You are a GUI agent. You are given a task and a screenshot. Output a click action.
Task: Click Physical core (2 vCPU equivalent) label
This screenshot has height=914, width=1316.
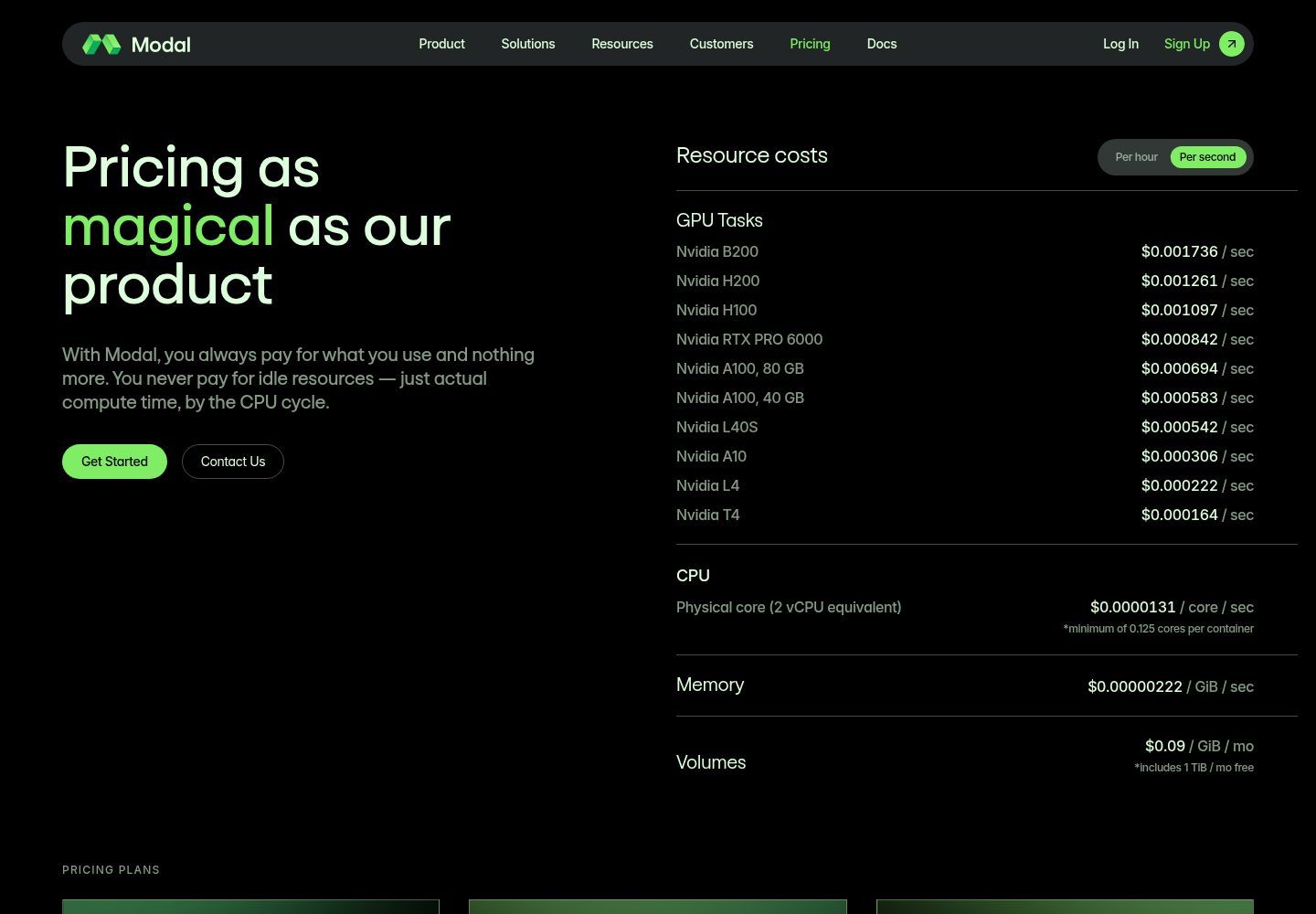click(789, 607)
